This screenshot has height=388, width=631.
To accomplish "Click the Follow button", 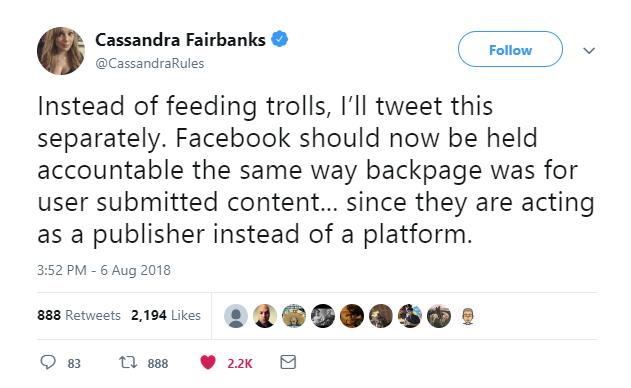I will click(510, 49).
